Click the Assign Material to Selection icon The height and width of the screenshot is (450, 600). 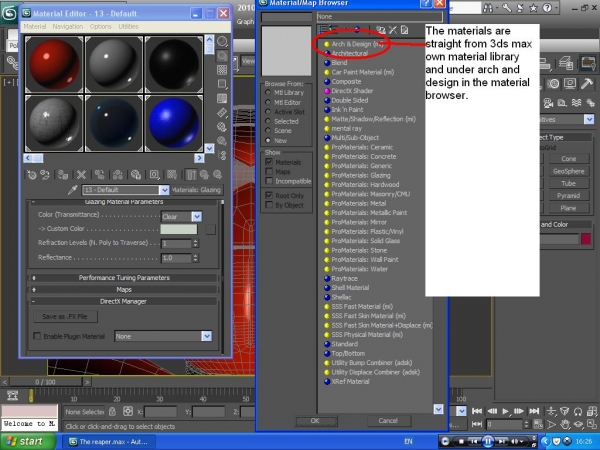[x=63, y=175]
